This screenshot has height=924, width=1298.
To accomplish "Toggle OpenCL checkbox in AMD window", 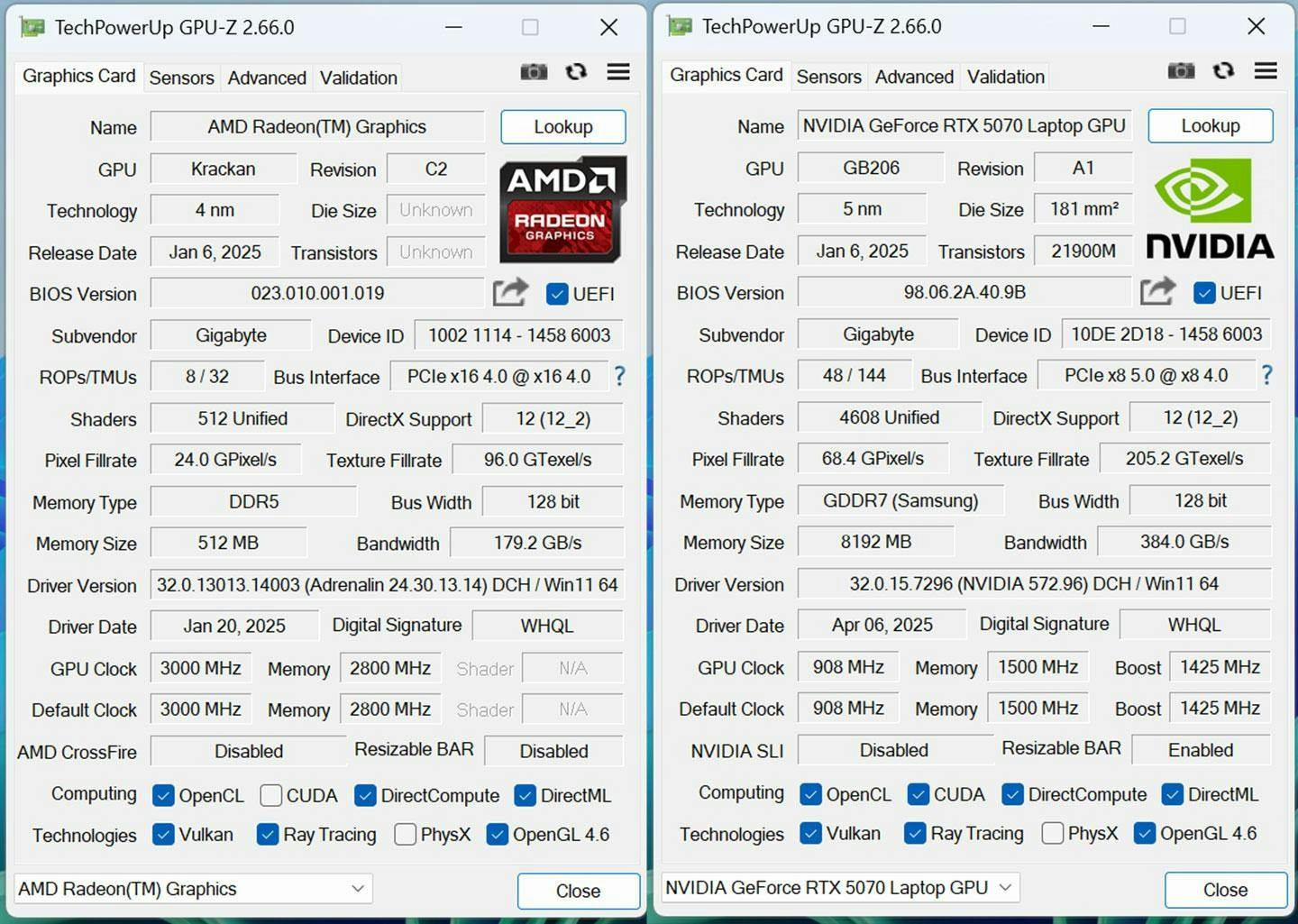I will [x=163, y=795].
